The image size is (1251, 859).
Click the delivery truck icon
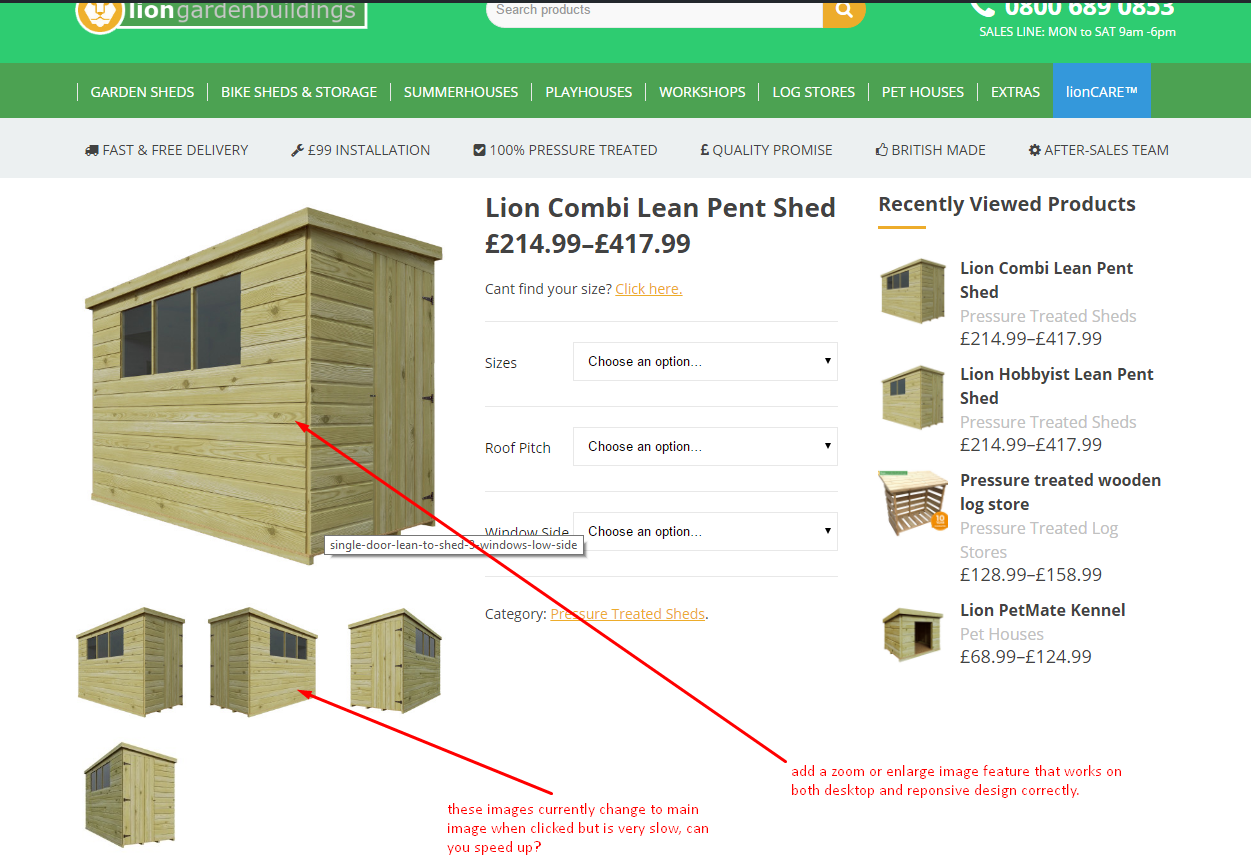click(x=92, y=150)
